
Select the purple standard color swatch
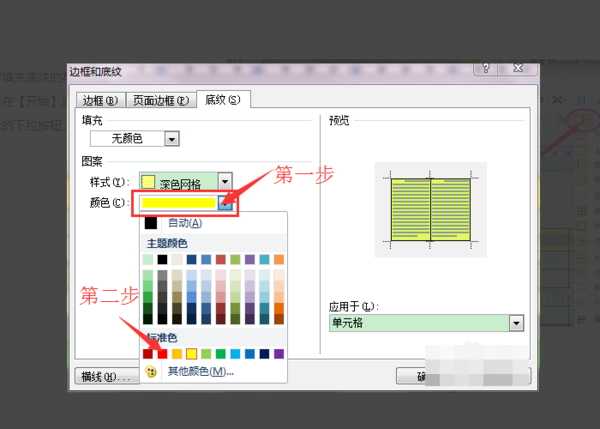coord(279,354)
